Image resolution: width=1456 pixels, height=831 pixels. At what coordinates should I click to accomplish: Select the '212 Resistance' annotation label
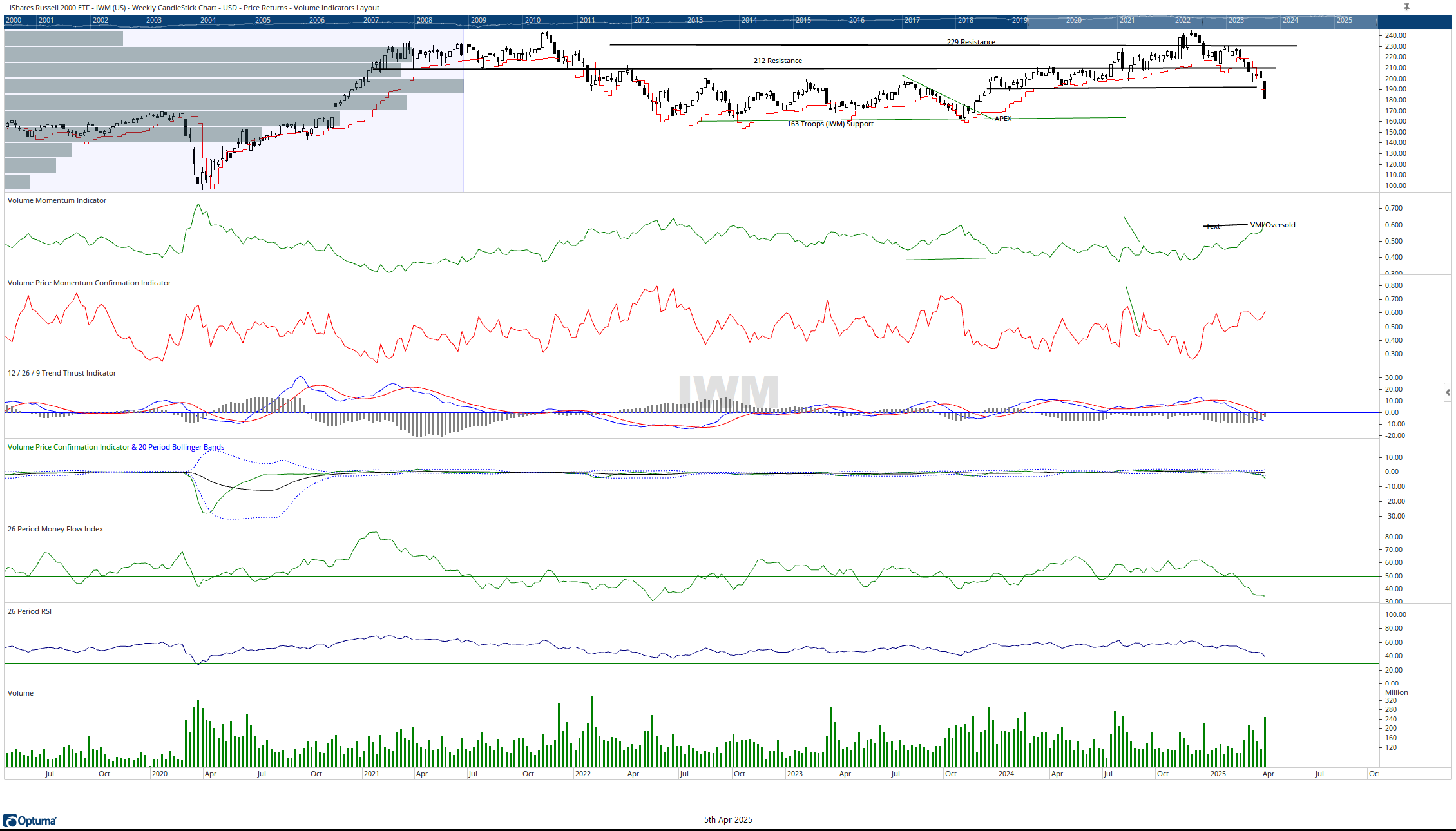pos(778,61)
